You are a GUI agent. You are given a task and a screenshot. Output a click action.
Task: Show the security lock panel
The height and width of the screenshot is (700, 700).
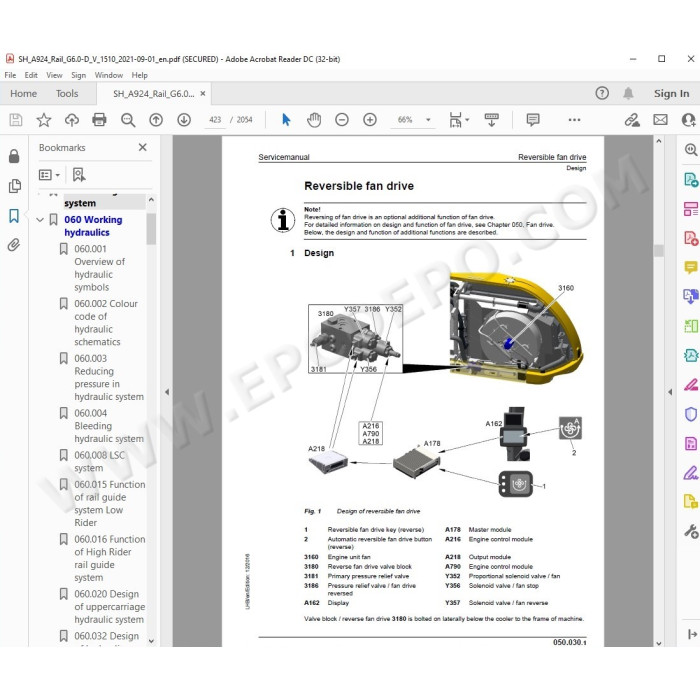pos(14,156)
